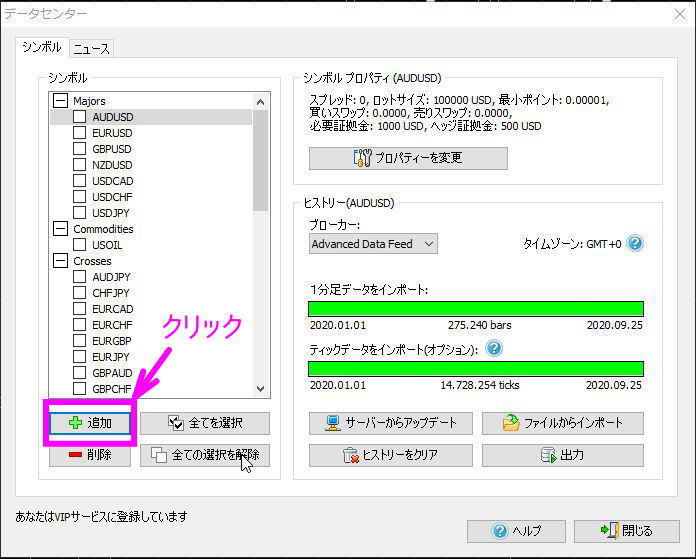The width and height of the screenshot is (696, 559).
Task: Click ヒストリーをクリア clear history button
Action: point(391,455)
